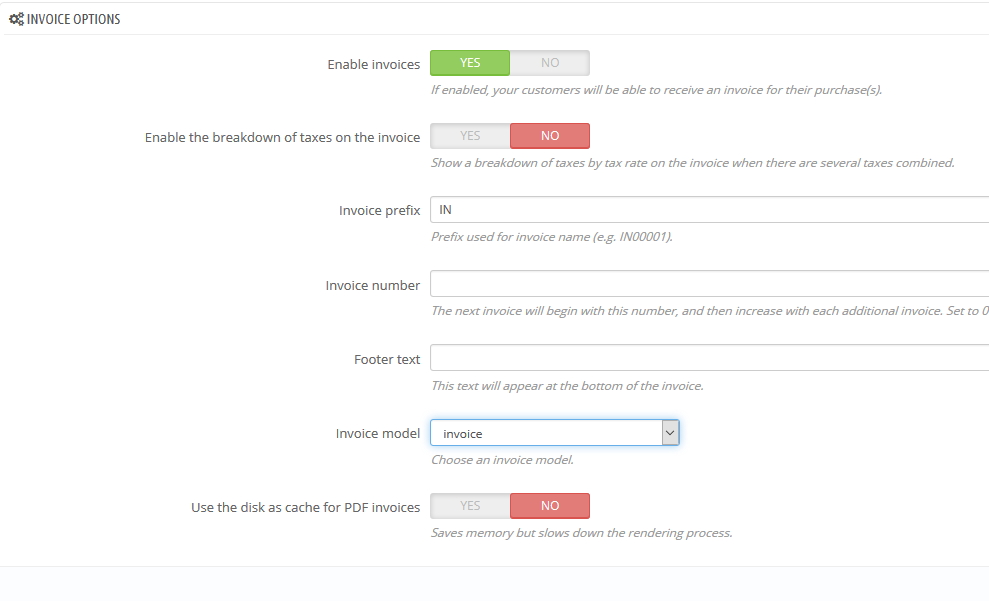
Task: Turn on disk cache for PDF invoices
Action: click(470, 506)
